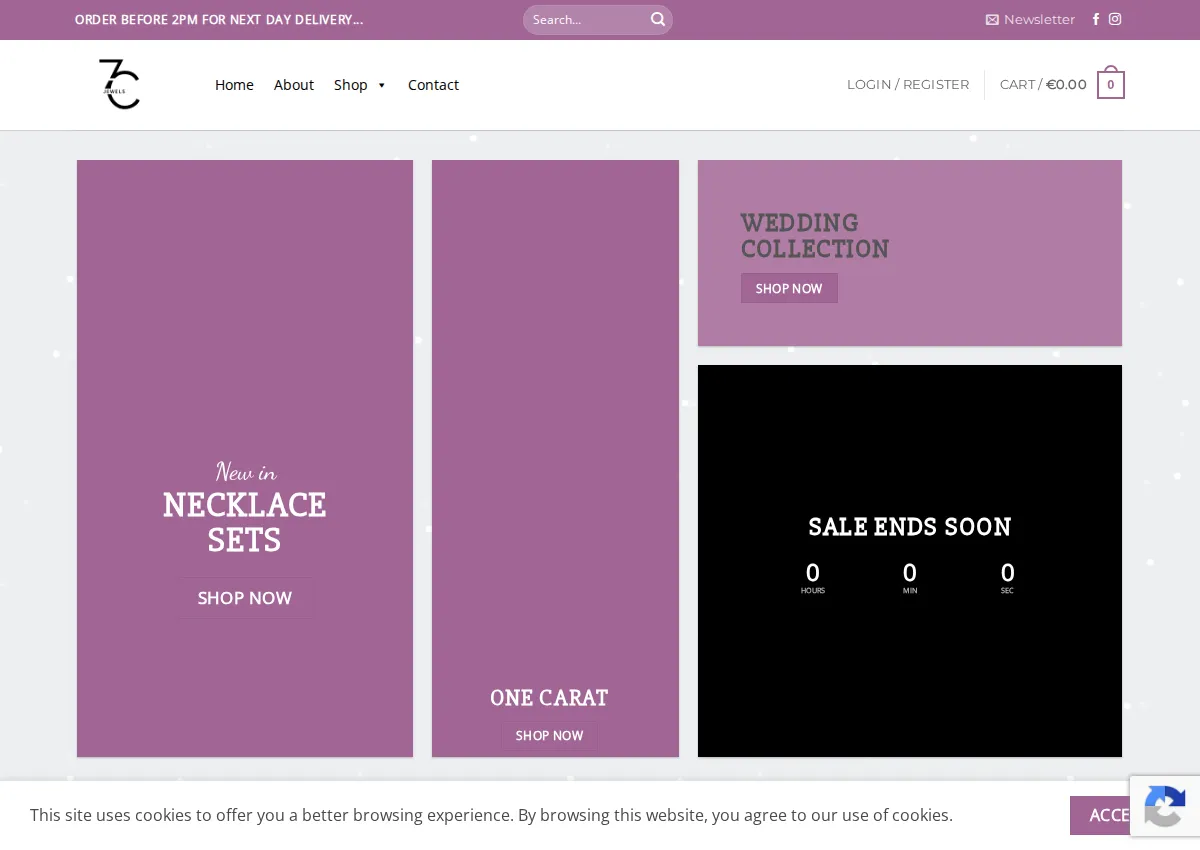
Task: Click the 7C Jewels logo
Action: click(119, 84)
